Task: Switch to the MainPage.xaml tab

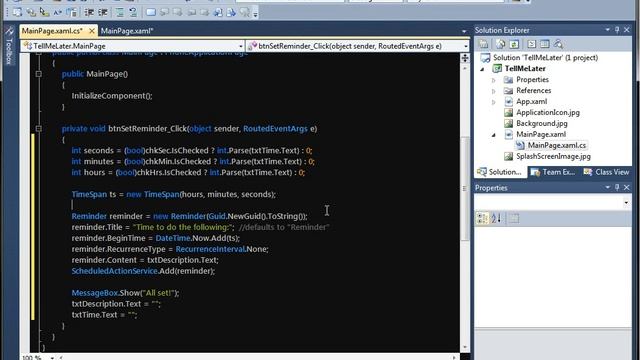Action: (x=127, y=31)
